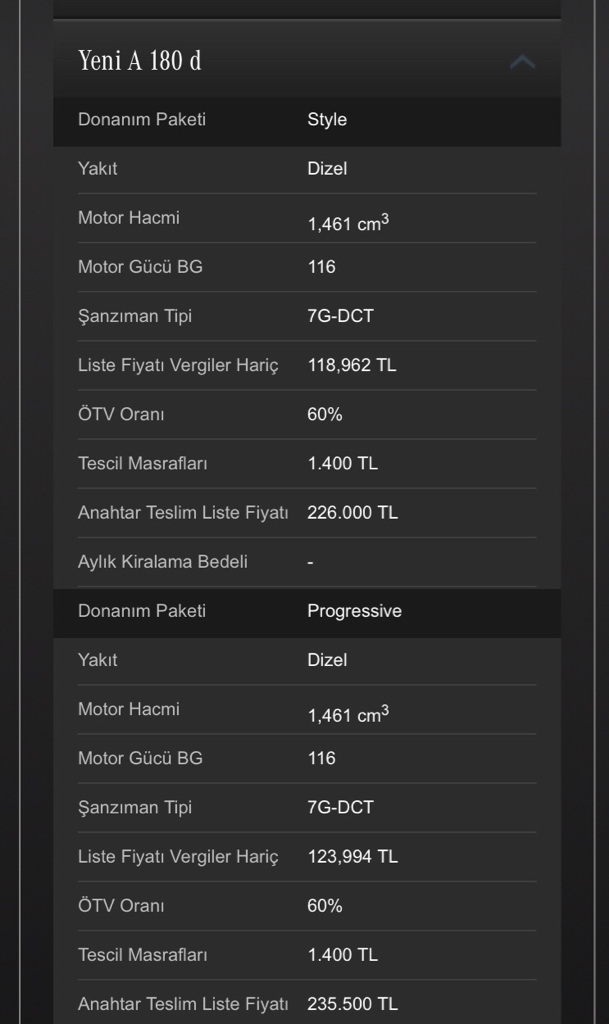609x1024 pixels.
Task: Click Progressive Tescil Masrafları 1.400 TL value
Action: click(x=343, y=955)
